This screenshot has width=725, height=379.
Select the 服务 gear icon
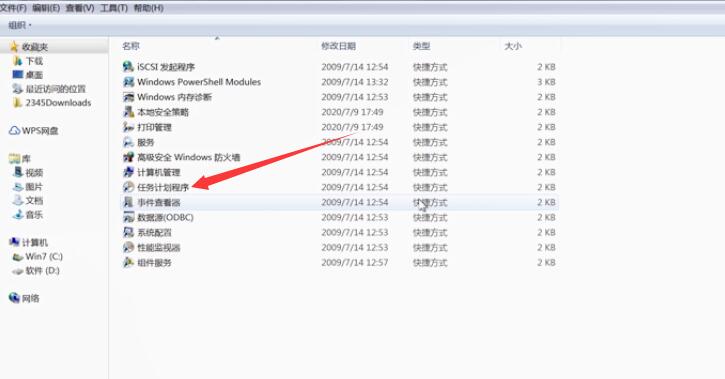pyautogui.click(x=128, y=142)
